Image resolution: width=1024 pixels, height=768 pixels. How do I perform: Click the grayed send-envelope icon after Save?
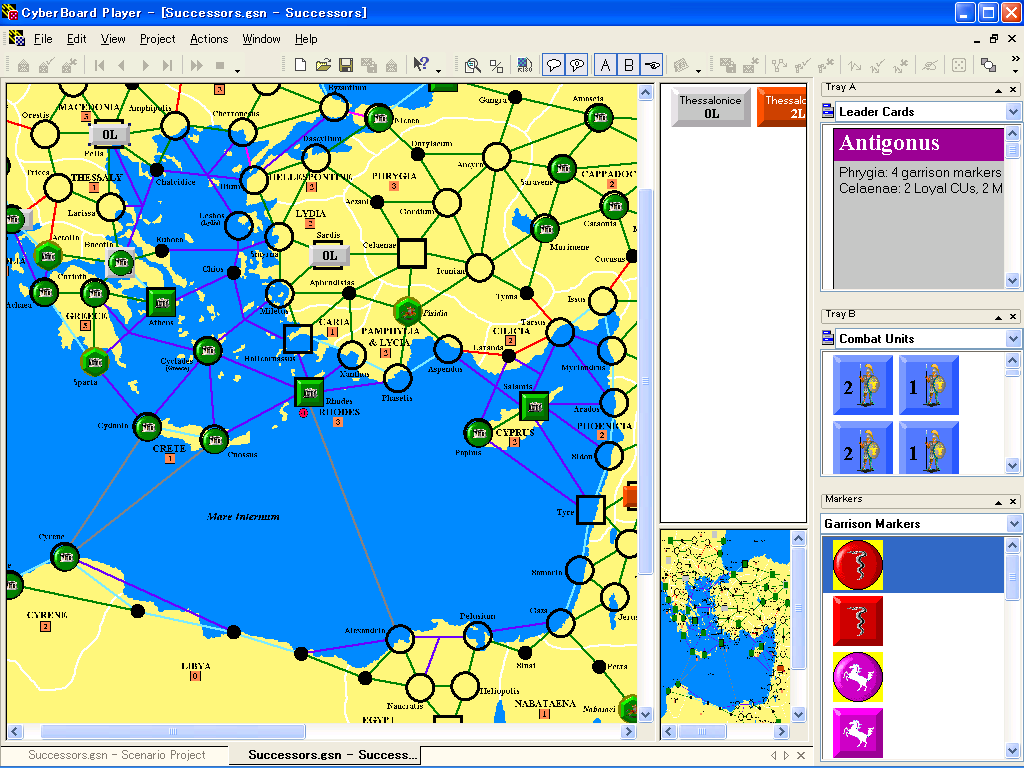pos(369,65)
